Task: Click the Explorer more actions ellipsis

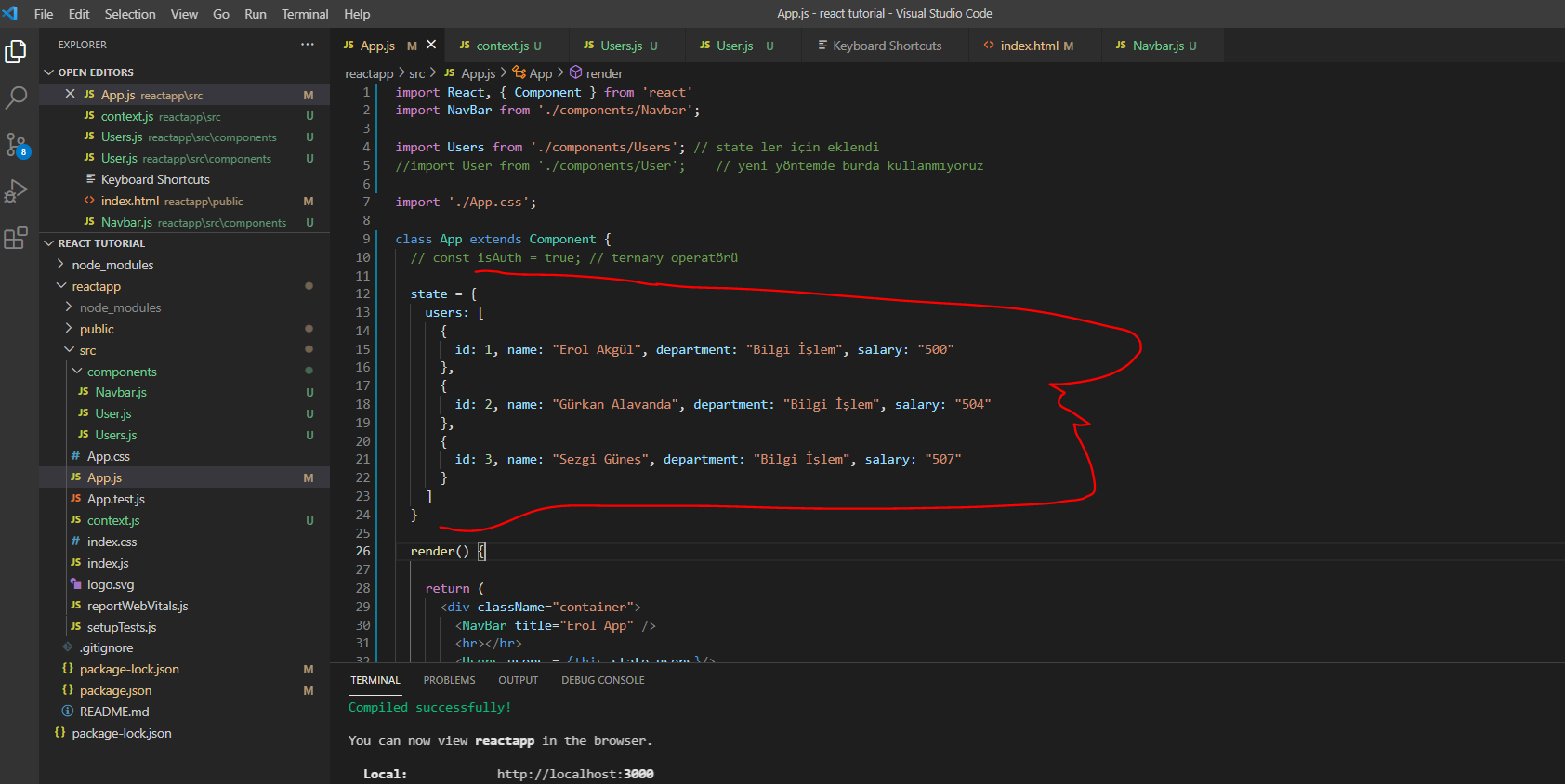Action: tap(308, 45)
